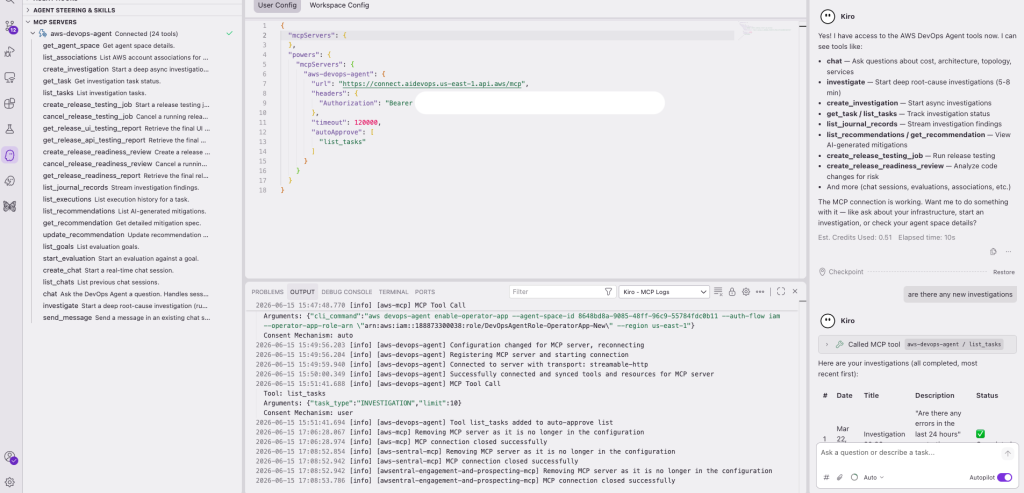Click the filter funnel icon in Output panel

coord(608,292)
